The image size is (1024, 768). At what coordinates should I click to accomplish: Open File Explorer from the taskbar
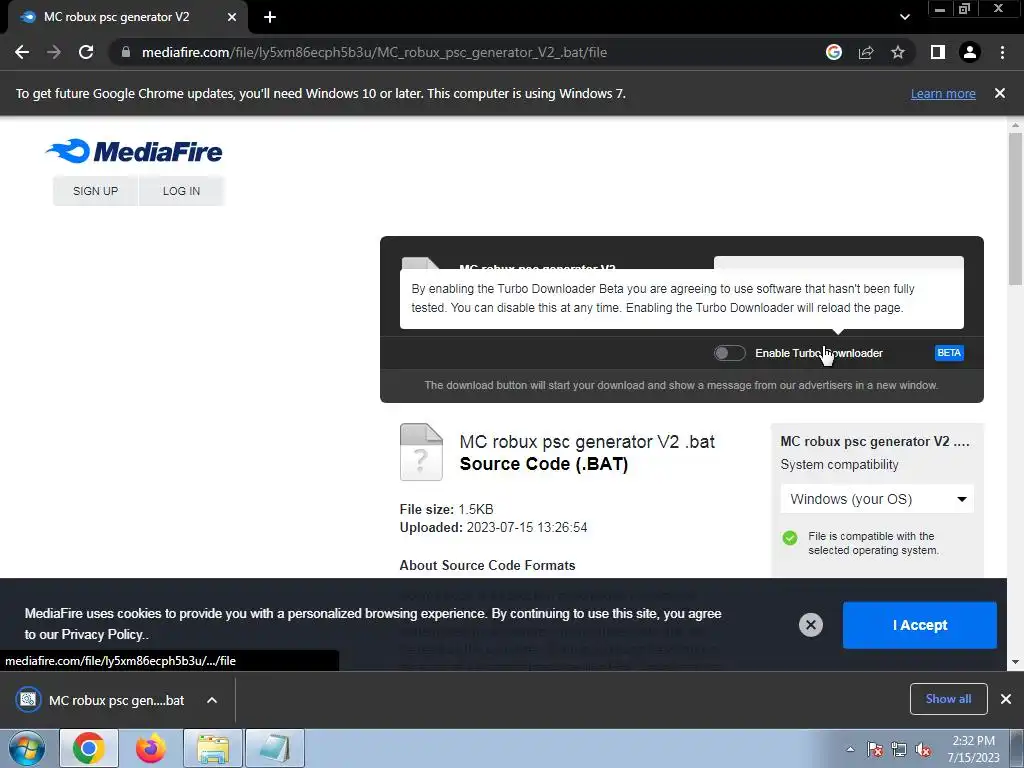[x=213, y=748]
